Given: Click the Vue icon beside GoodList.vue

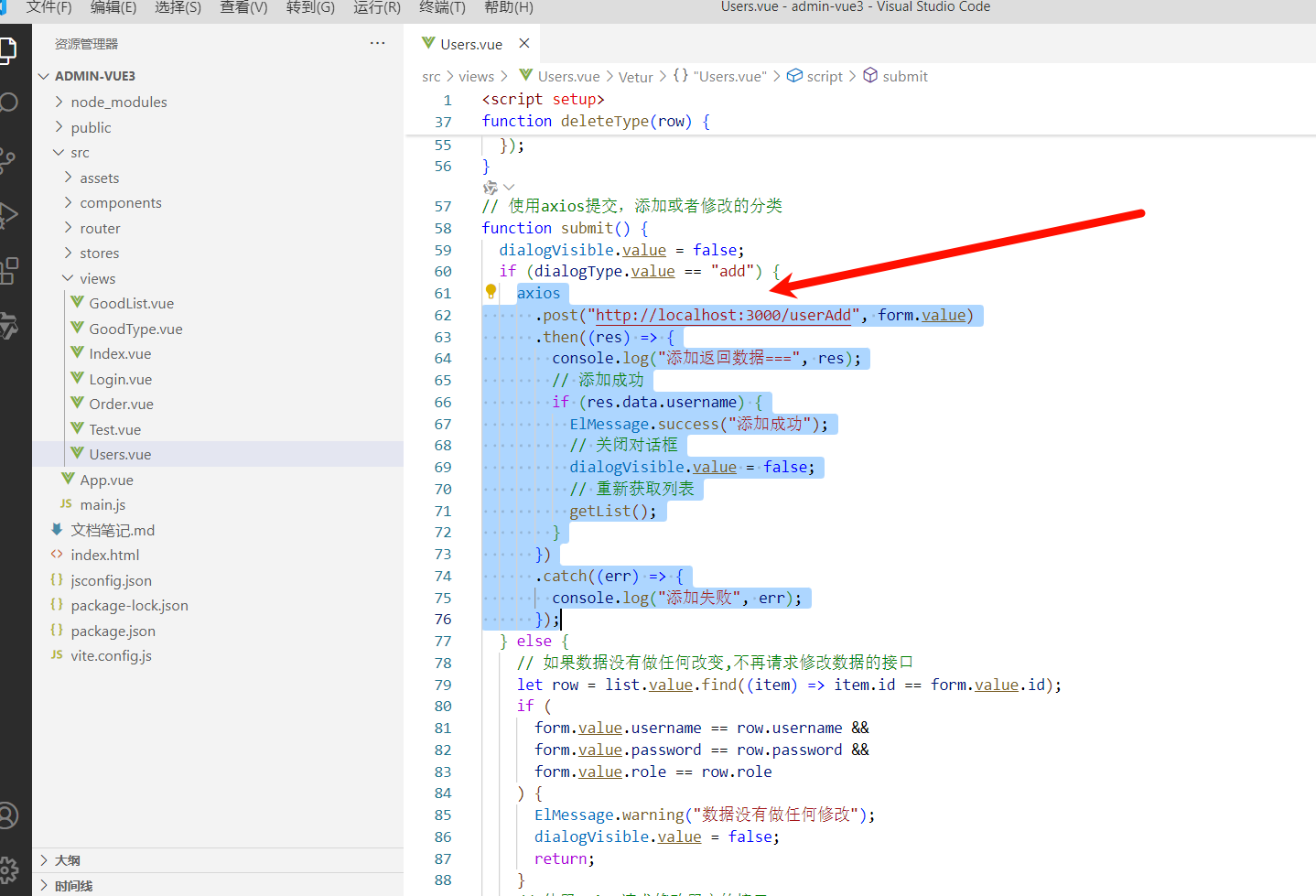Looking at the screenshot, I should (78, 302).
